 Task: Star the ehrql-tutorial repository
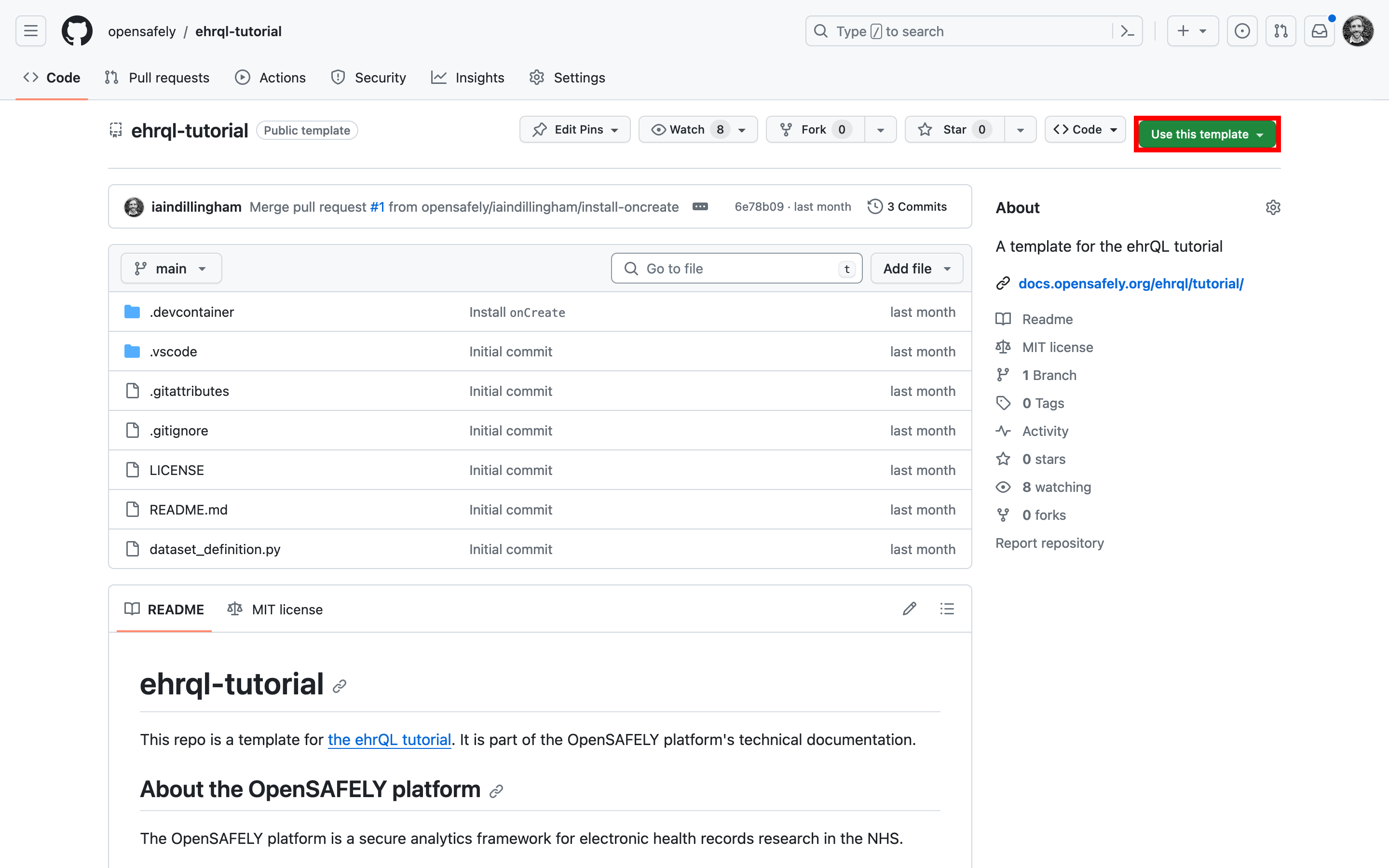953,129
